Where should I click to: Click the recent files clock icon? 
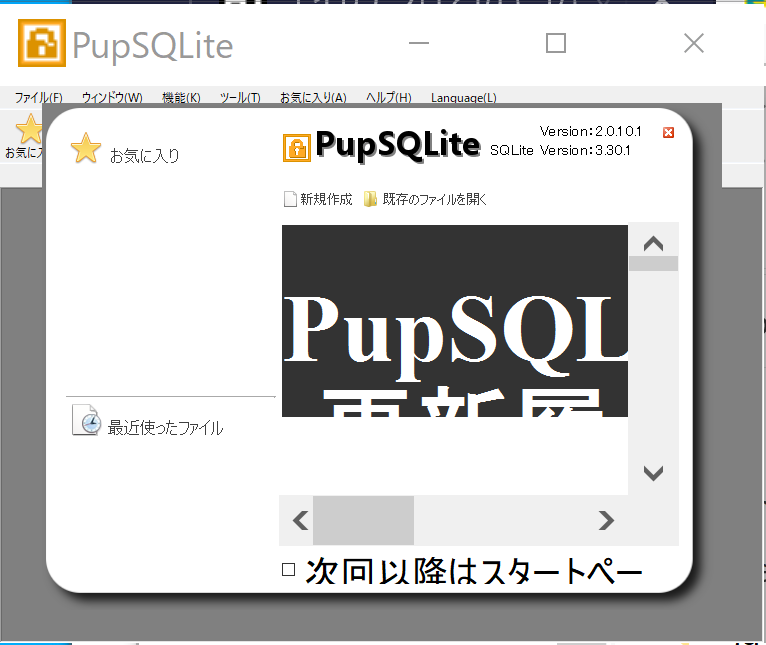pos(86,420)
